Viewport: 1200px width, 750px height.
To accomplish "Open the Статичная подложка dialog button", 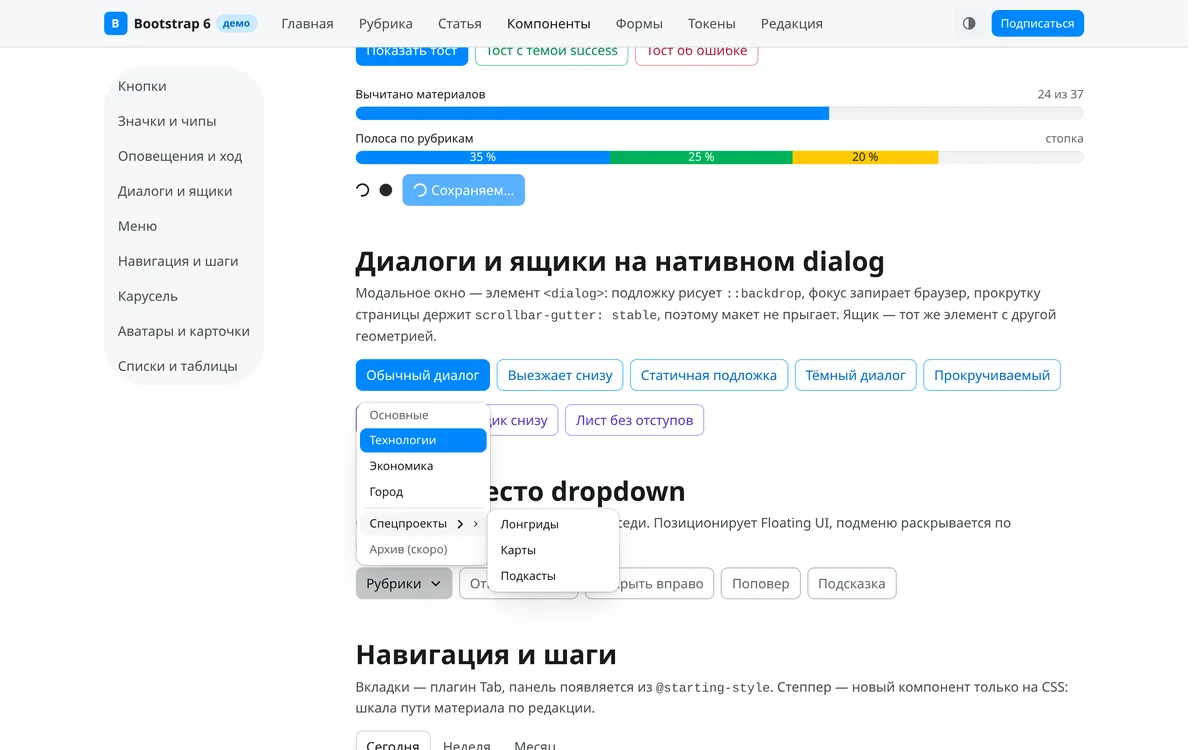I will coord(709,375).
